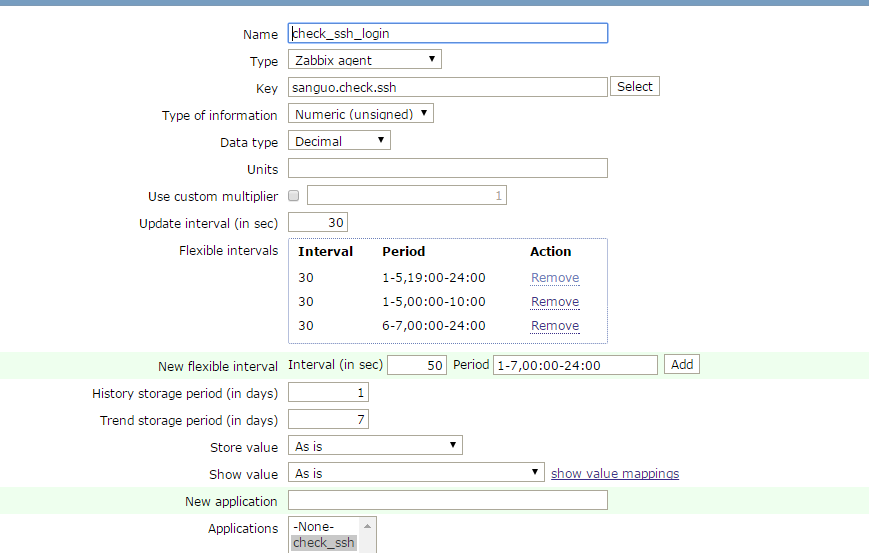Click the Action column header
Viewport: 869px width, 553px height.
(x=550, y=252)
